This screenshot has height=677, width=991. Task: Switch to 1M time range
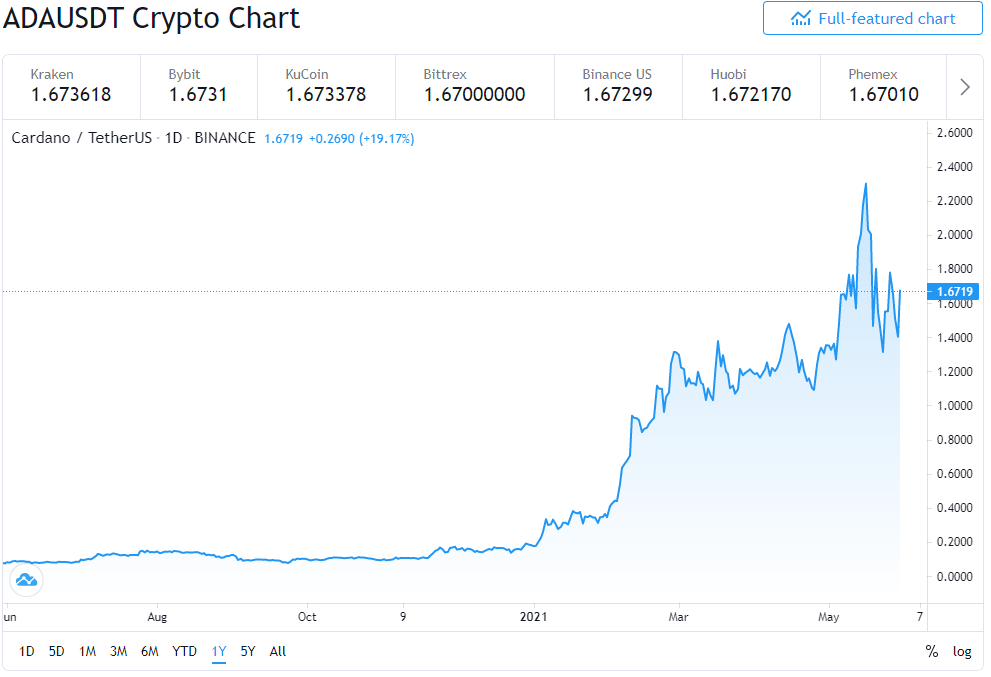(x=87, y=651)
